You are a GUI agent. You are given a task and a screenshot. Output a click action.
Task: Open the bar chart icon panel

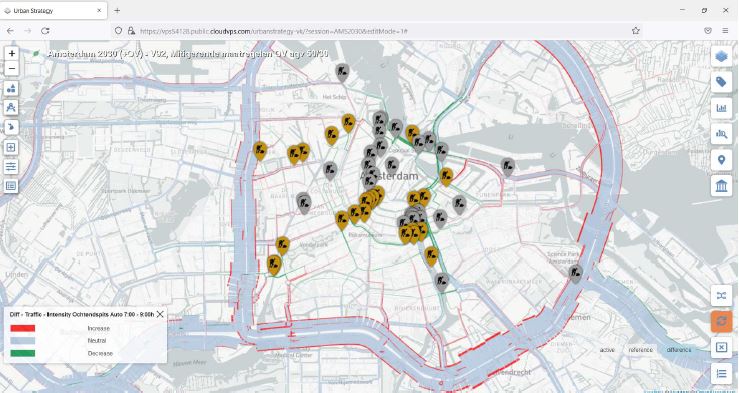(x=721, y=108)
